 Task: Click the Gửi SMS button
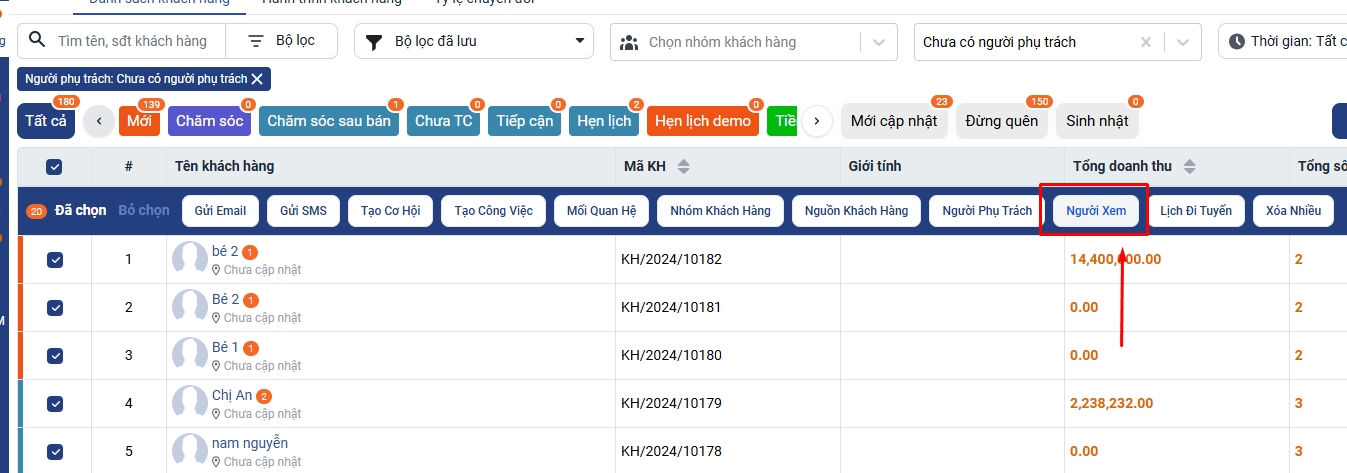pos(303,211)
